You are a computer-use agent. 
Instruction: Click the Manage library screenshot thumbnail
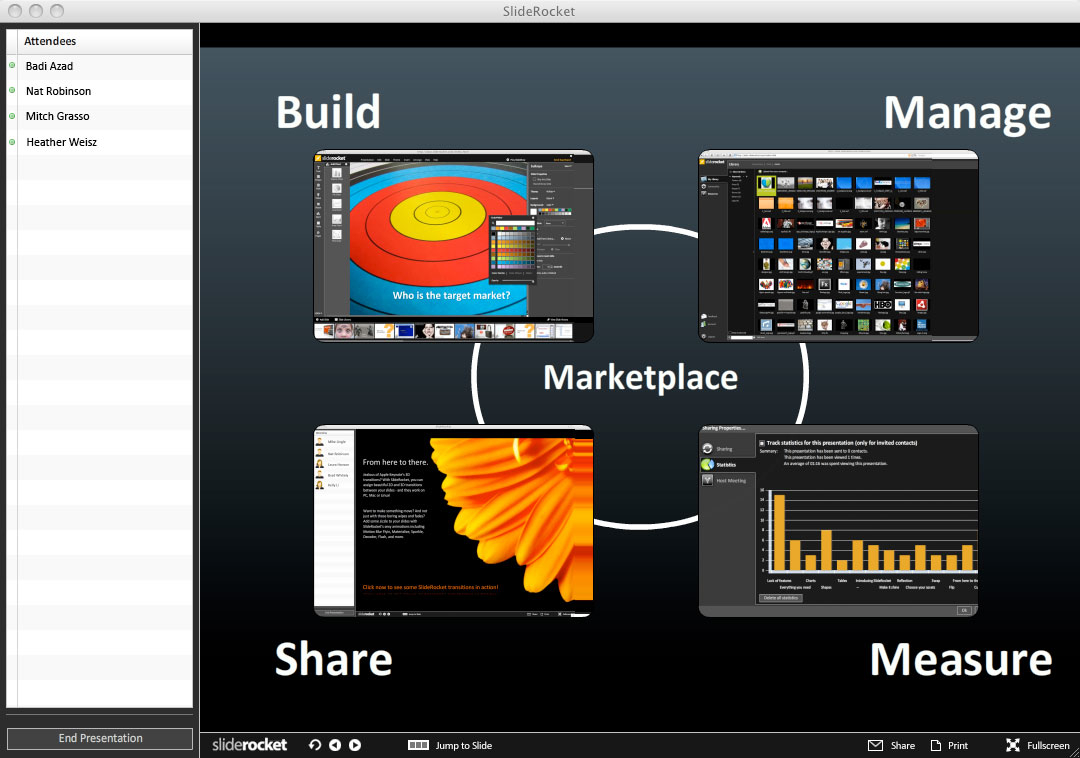tap(838, 245)
